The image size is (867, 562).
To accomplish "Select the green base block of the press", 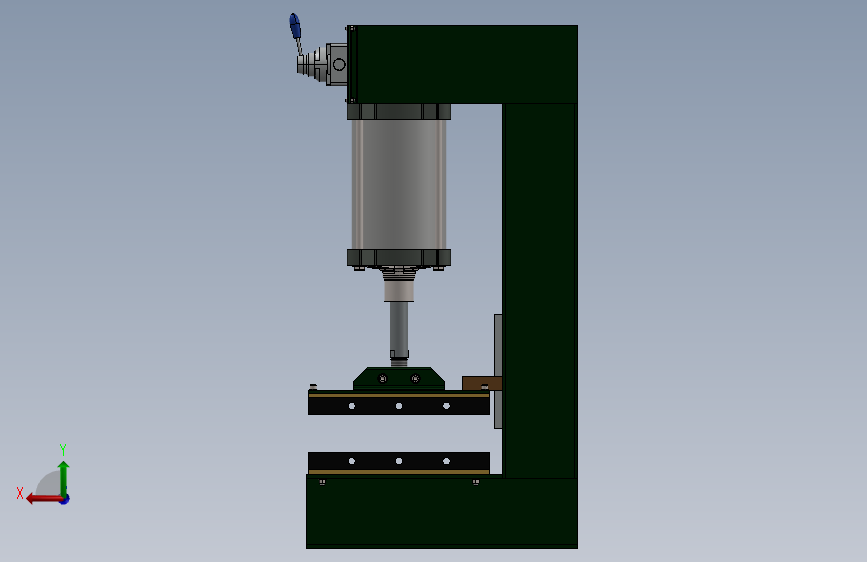I will (442, 513).
